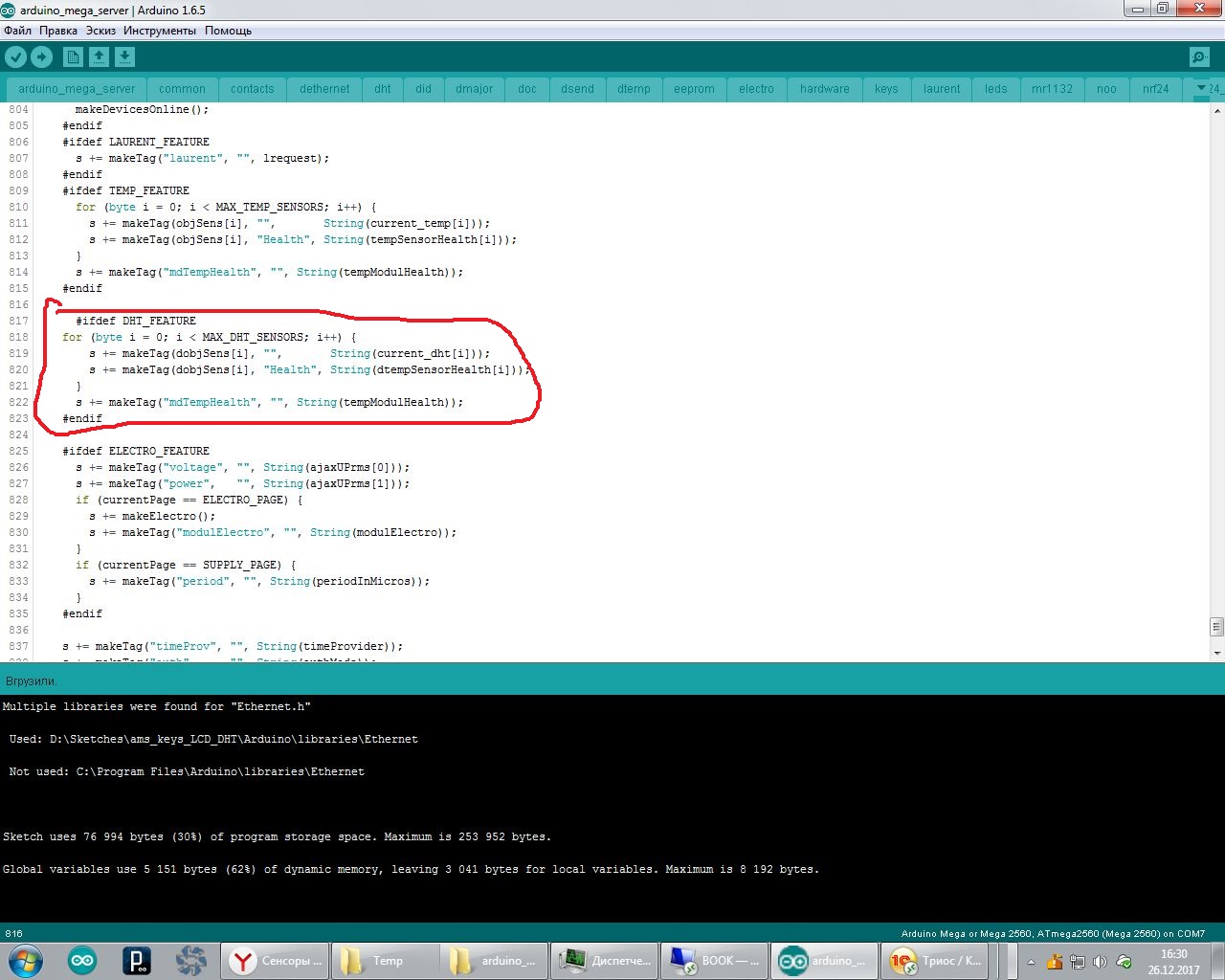This screenshot has width=1225, height=980.
Task: Click the Open sketch up-arrow icon
Action: point(99,57)
